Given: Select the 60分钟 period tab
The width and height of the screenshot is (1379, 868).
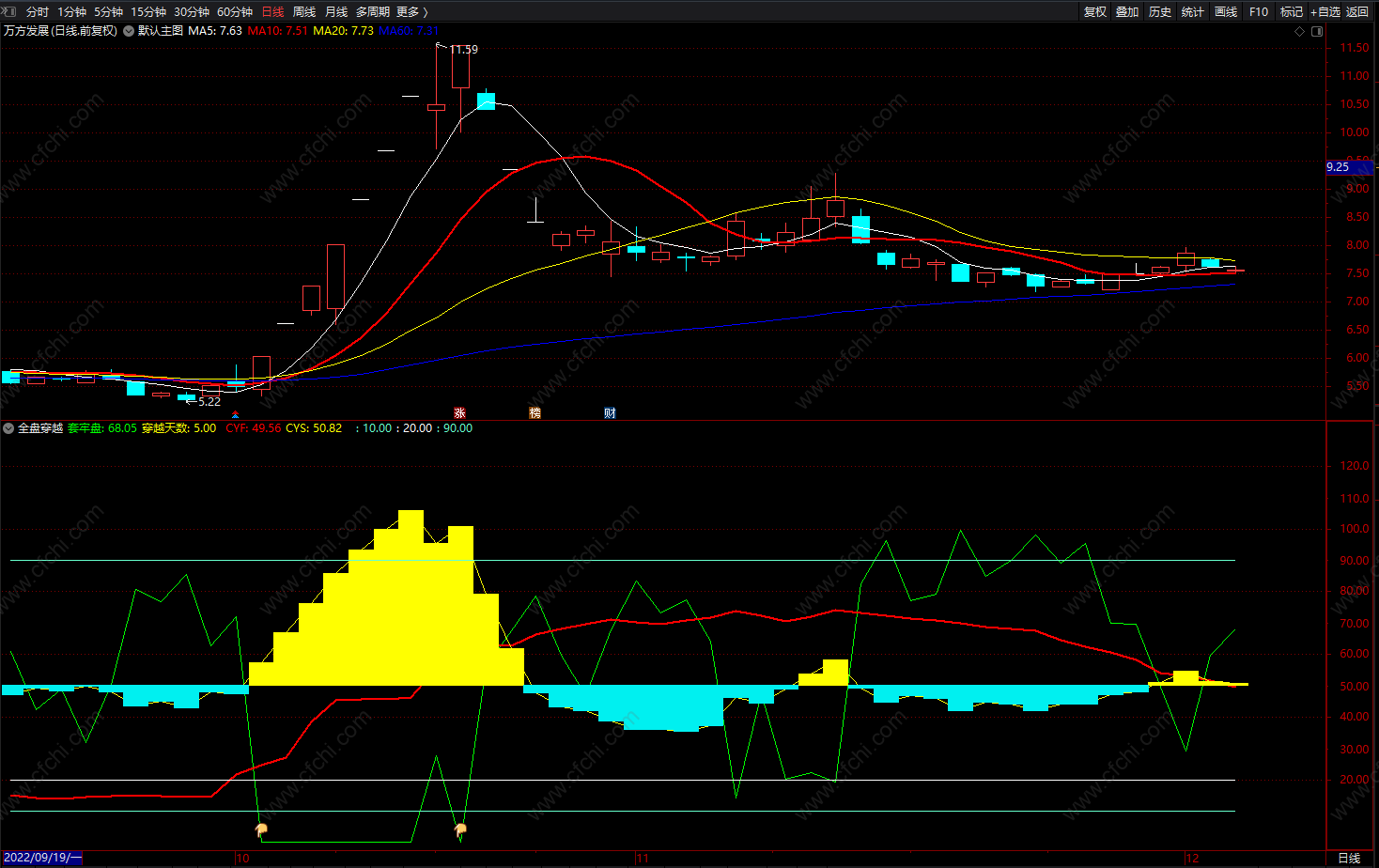Looking at the screenshot, I should pos(235,11).
